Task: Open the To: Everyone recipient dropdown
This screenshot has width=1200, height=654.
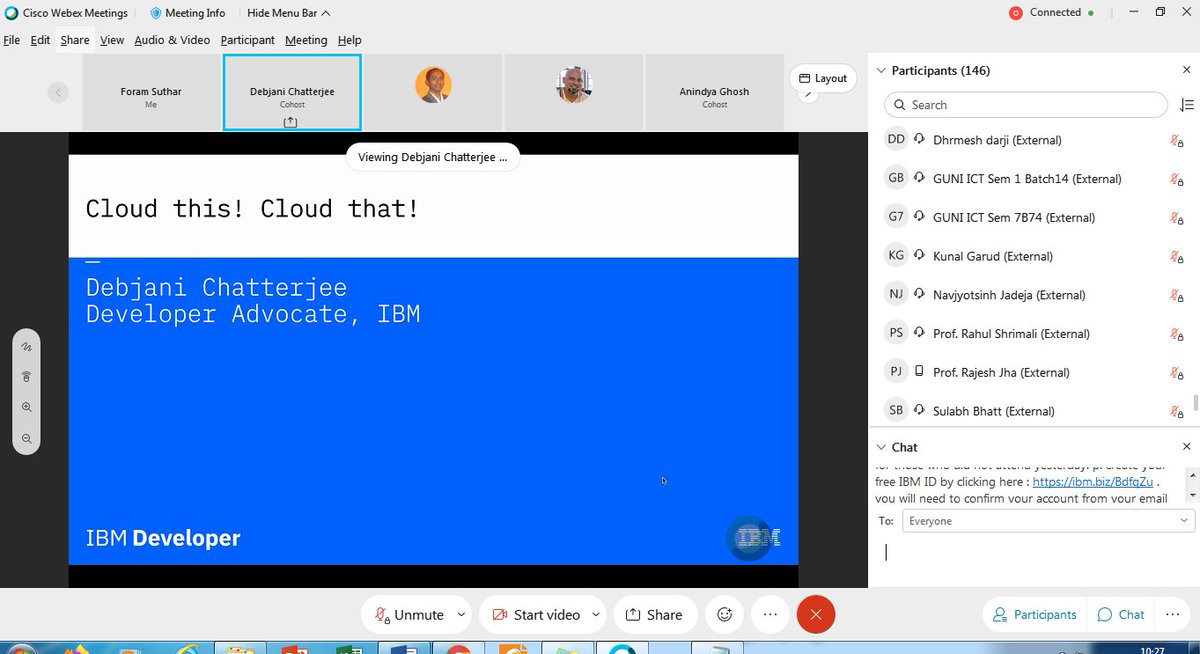Action: [x=1048, y=521]
